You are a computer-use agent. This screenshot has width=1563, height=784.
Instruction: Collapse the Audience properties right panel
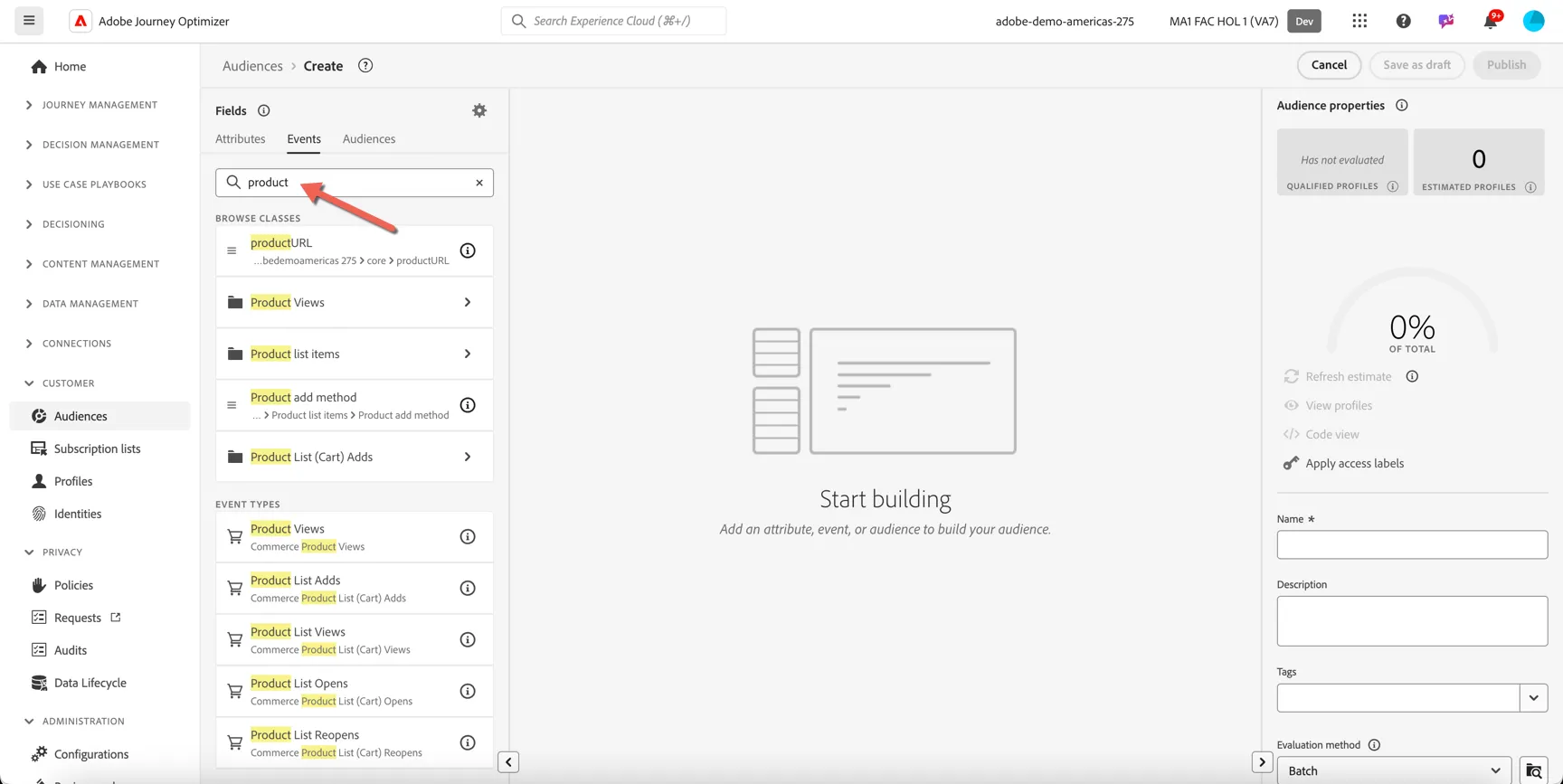pyautogui.click(x=1262, y=762)
